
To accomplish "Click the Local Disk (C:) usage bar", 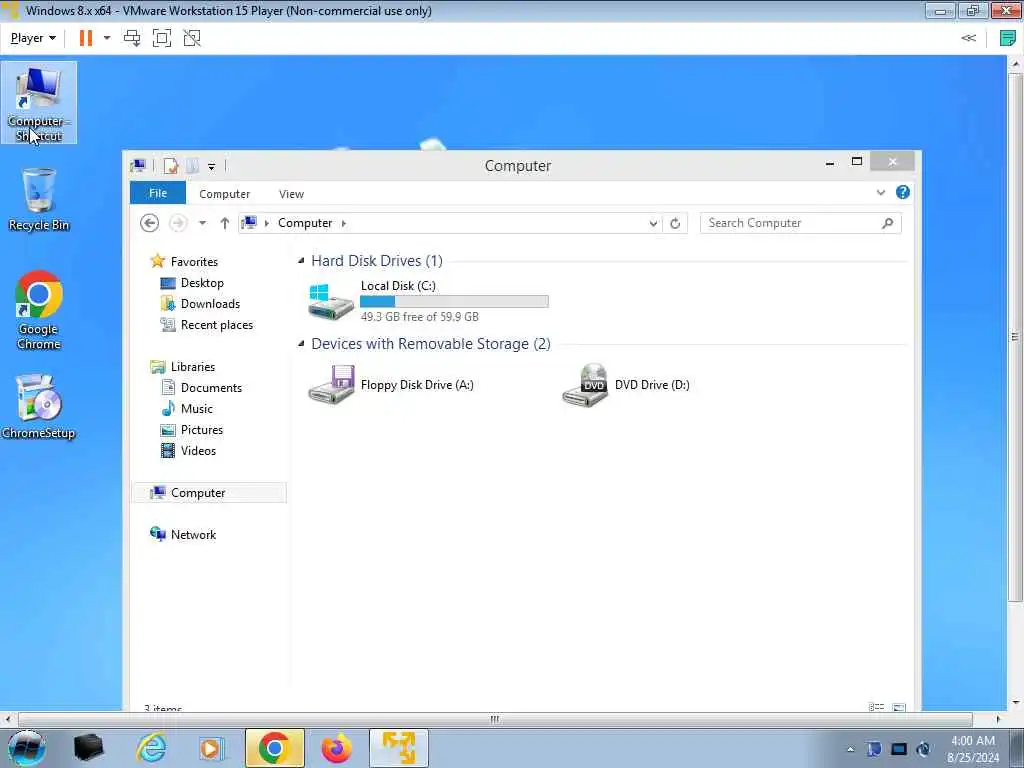I will click(454, 301).
